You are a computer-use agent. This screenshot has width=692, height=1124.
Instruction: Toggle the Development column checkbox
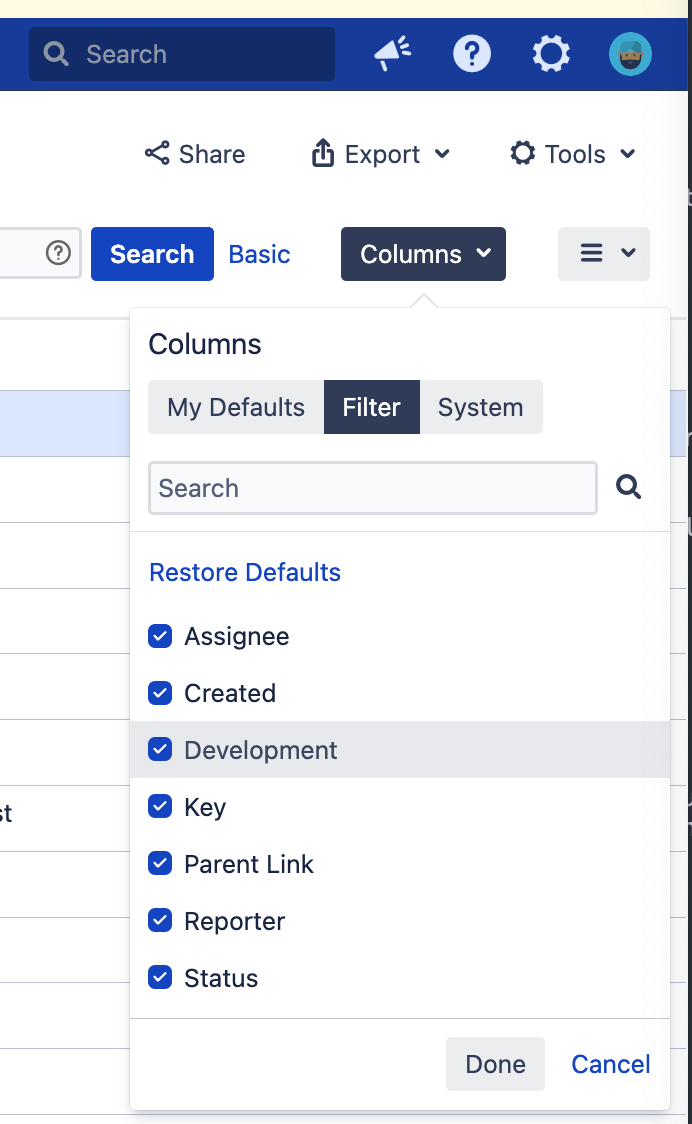coord(160,750)
